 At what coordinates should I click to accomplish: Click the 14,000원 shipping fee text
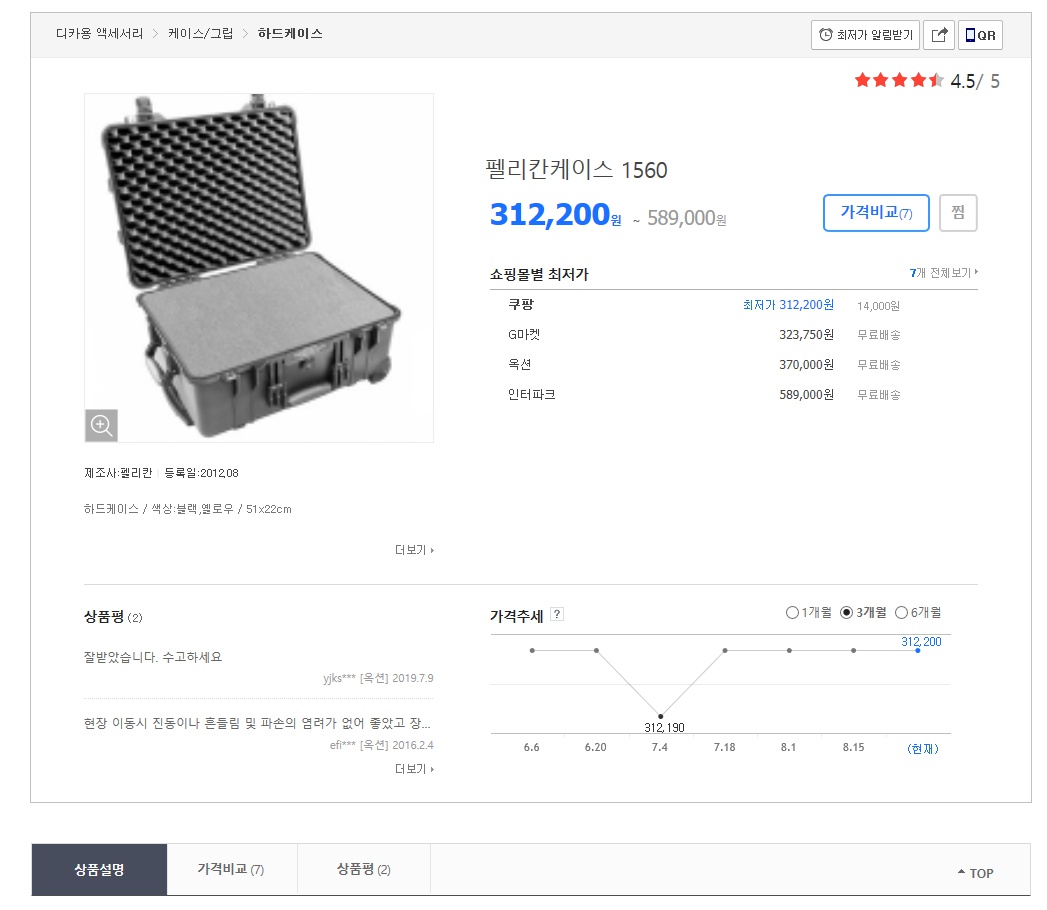pyautogui.click(x=878, y=306)
